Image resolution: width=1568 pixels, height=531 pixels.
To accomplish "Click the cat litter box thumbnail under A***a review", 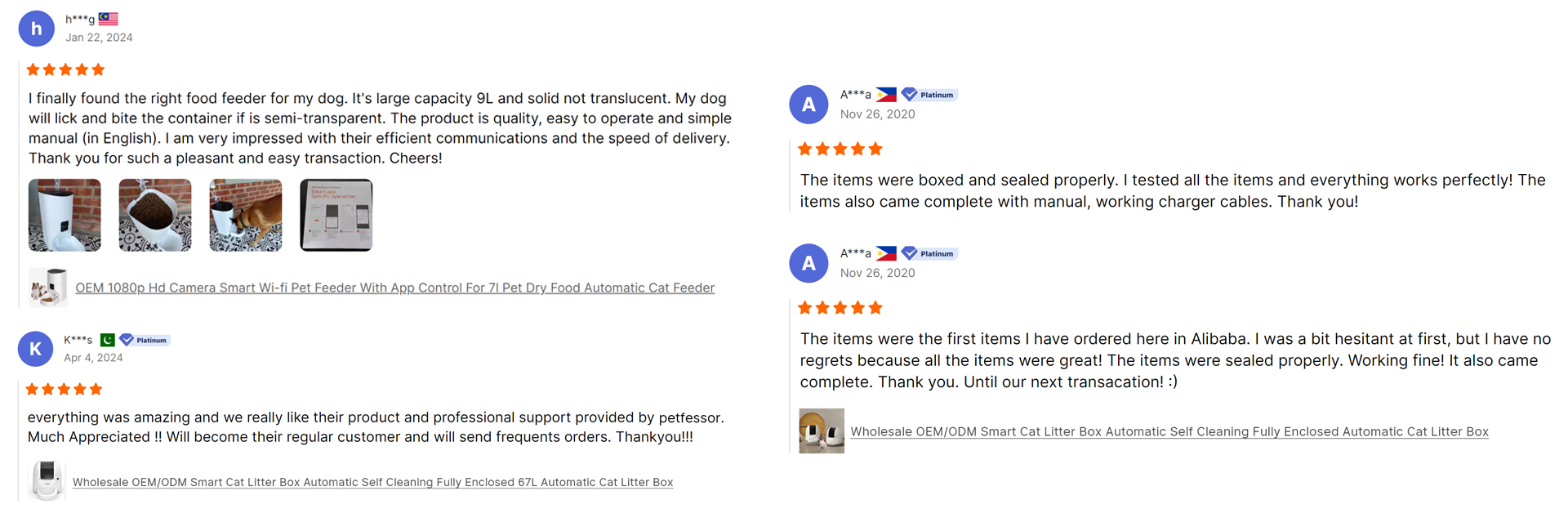I will point(822,431).
